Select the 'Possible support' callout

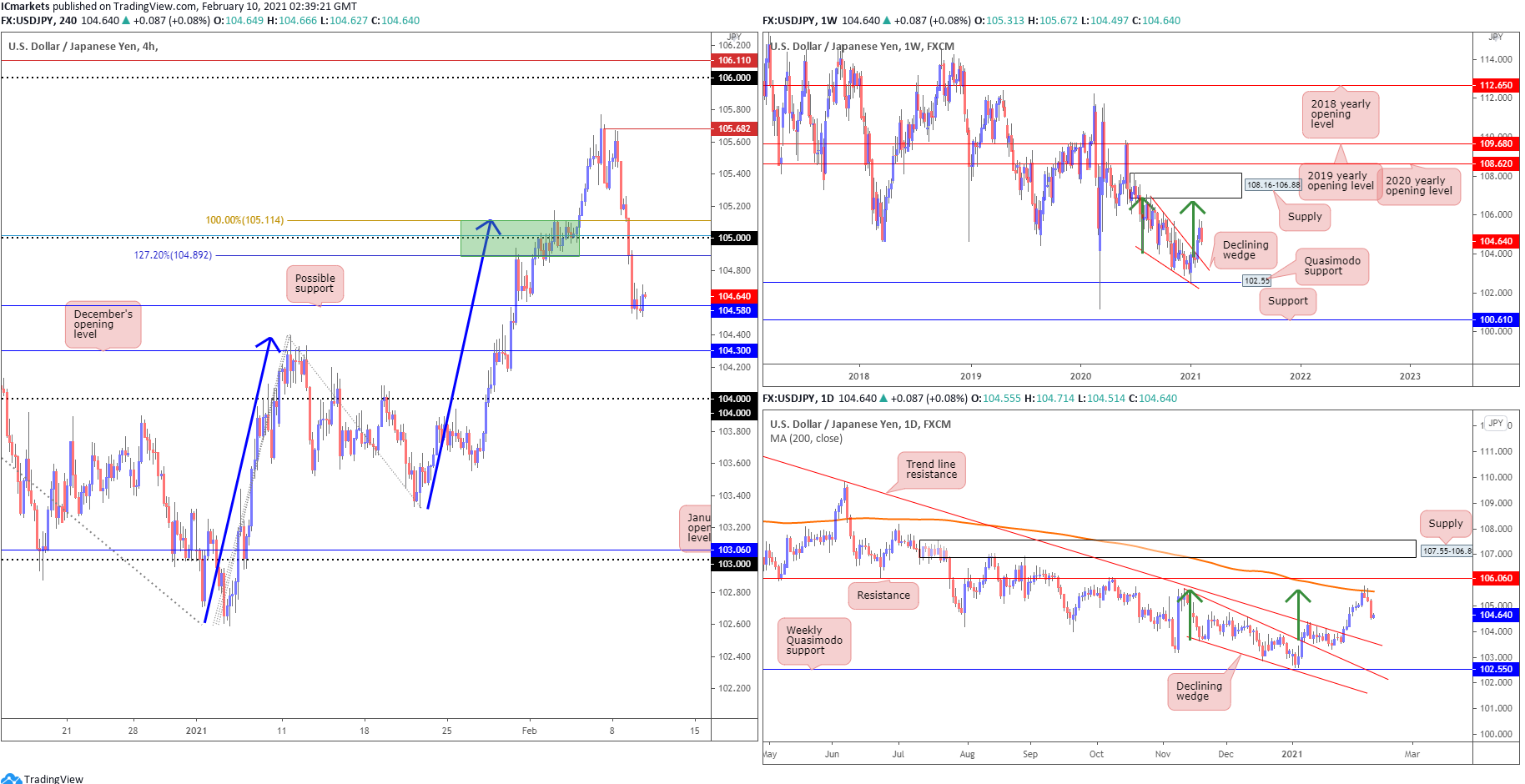(315, 284)
